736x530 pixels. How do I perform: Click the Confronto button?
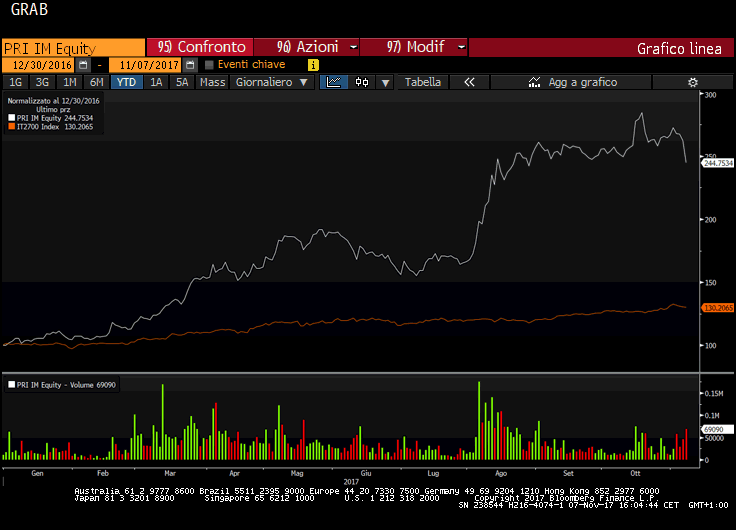pos(199,47)
